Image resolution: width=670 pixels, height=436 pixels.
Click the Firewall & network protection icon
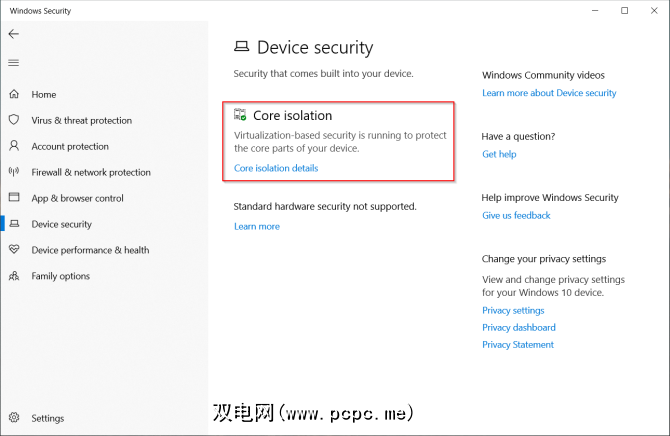[14, 172]
